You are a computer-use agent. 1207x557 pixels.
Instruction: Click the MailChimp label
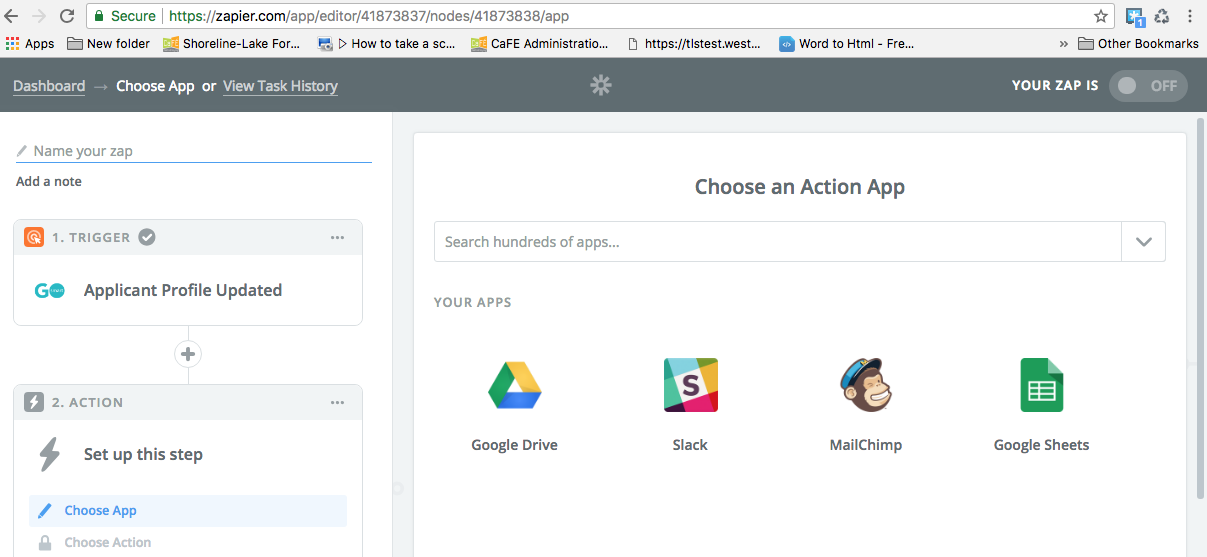tap(866, 445)
